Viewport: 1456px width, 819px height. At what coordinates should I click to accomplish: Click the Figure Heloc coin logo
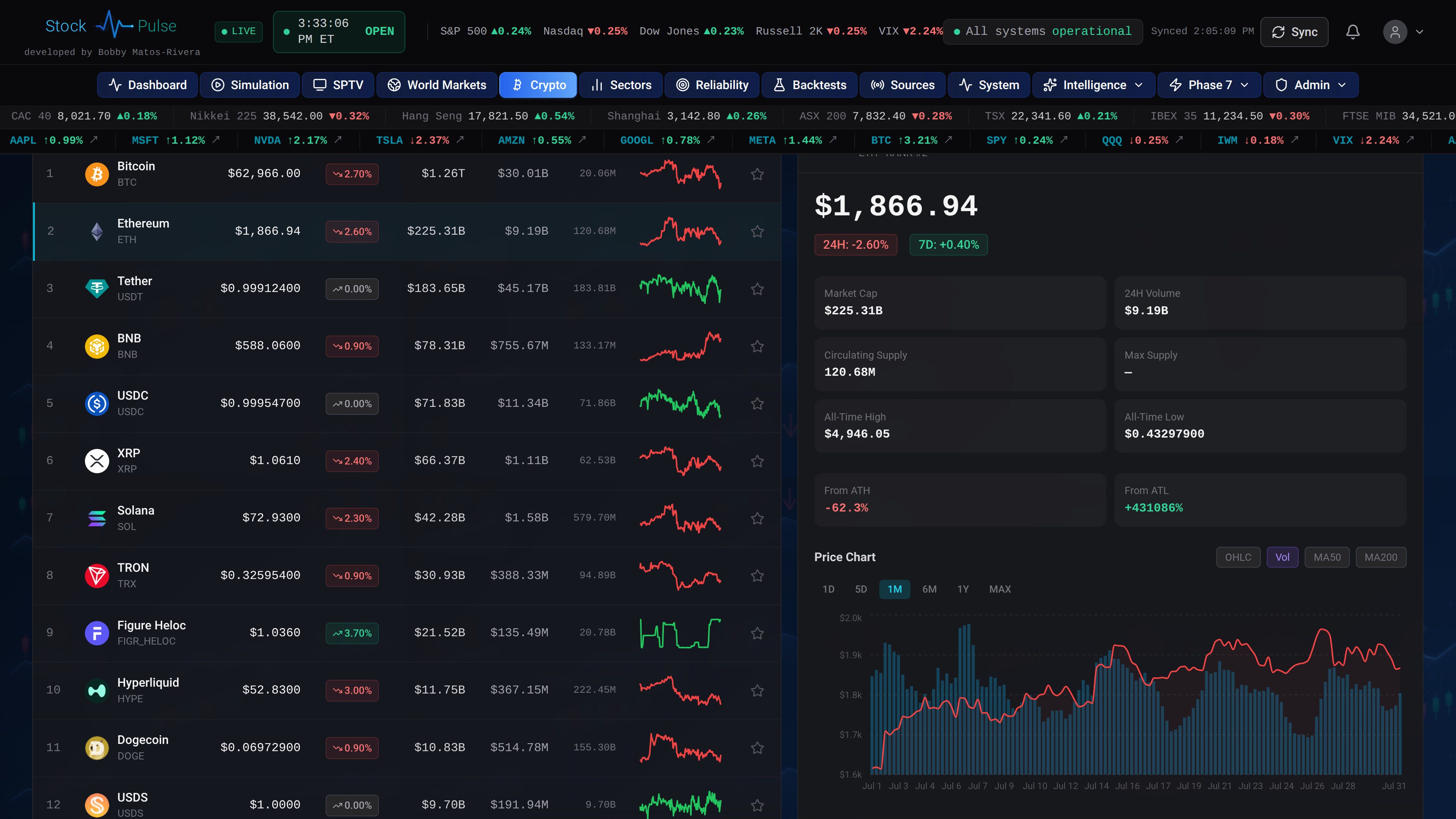click(x=97, y=633)
